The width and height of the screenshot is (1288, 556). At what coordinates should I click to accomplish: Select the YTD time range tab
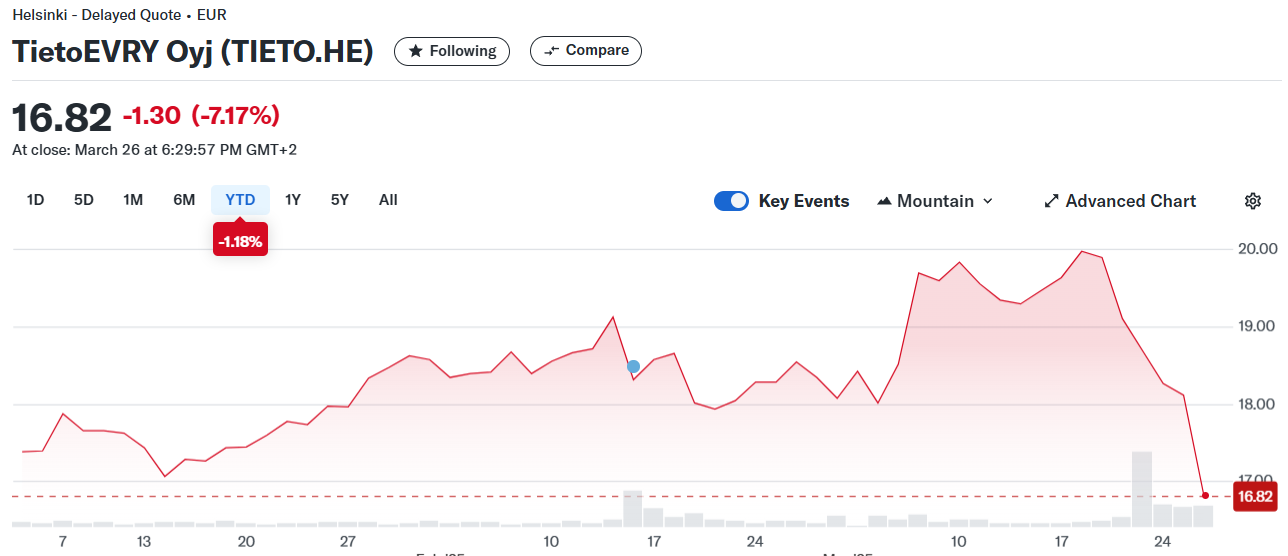tap(240, 200)
